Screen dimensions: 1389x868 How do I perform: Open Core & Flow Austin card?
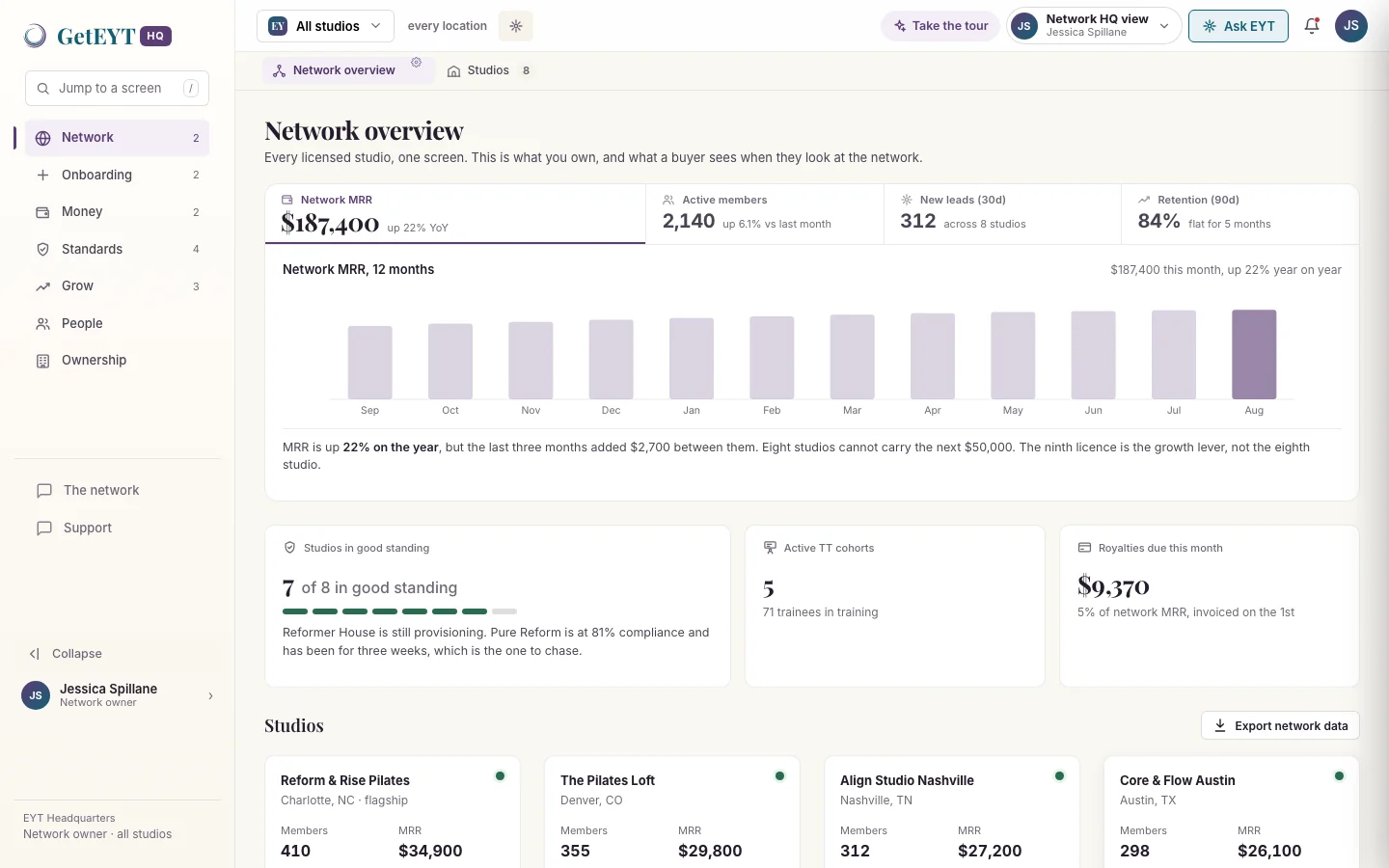pos(1232,812)
